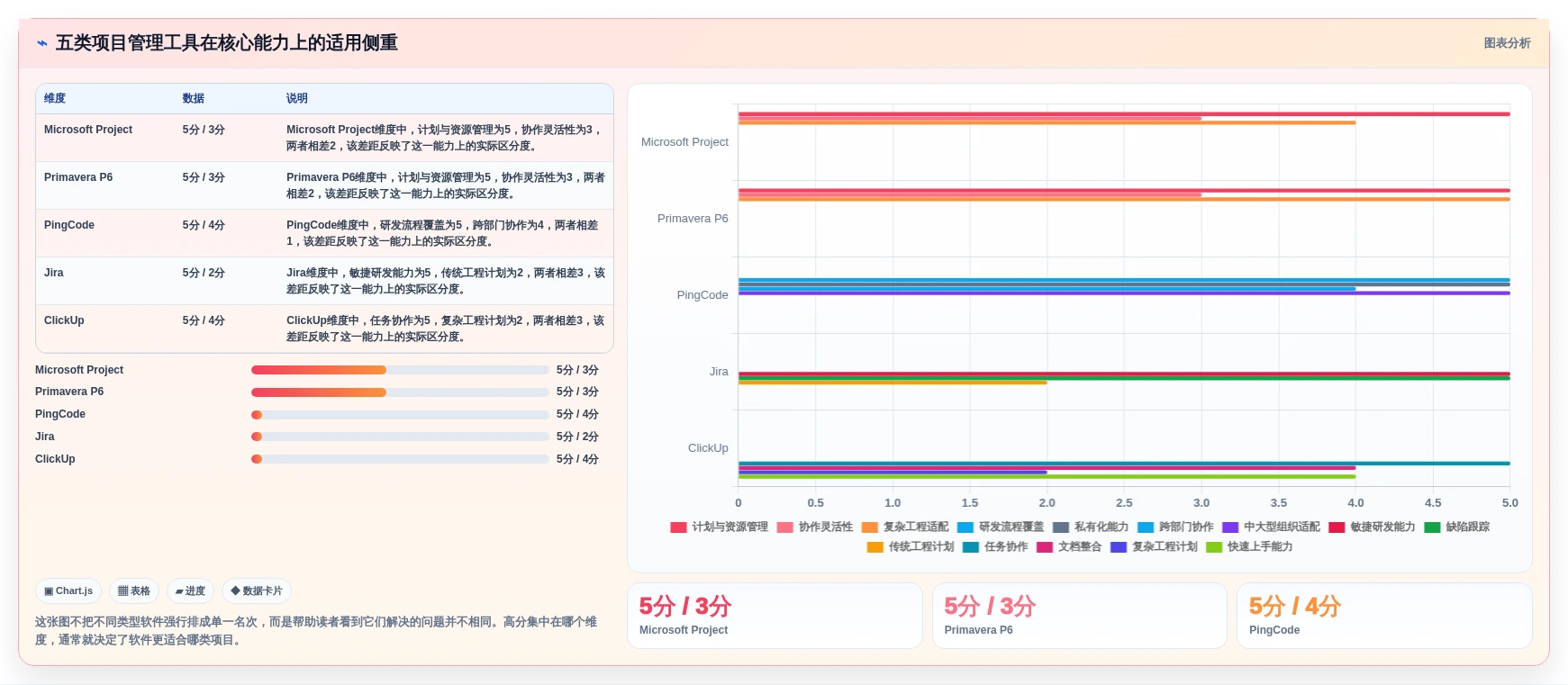The height and width of the screenshot is (685, 1568).
Task: Toggle 私有化能力 legend series
Action: (1090, 527)
